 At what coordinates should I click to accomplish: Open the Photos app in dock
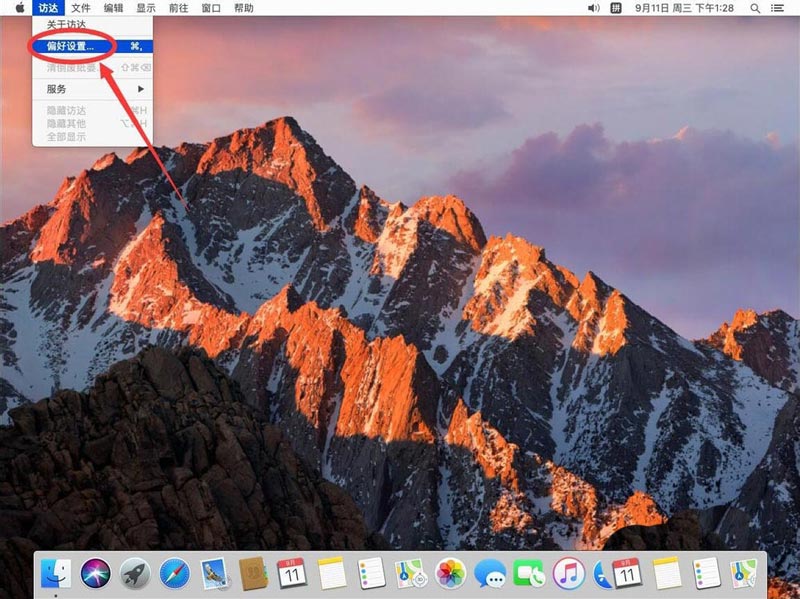coord(451,573)
